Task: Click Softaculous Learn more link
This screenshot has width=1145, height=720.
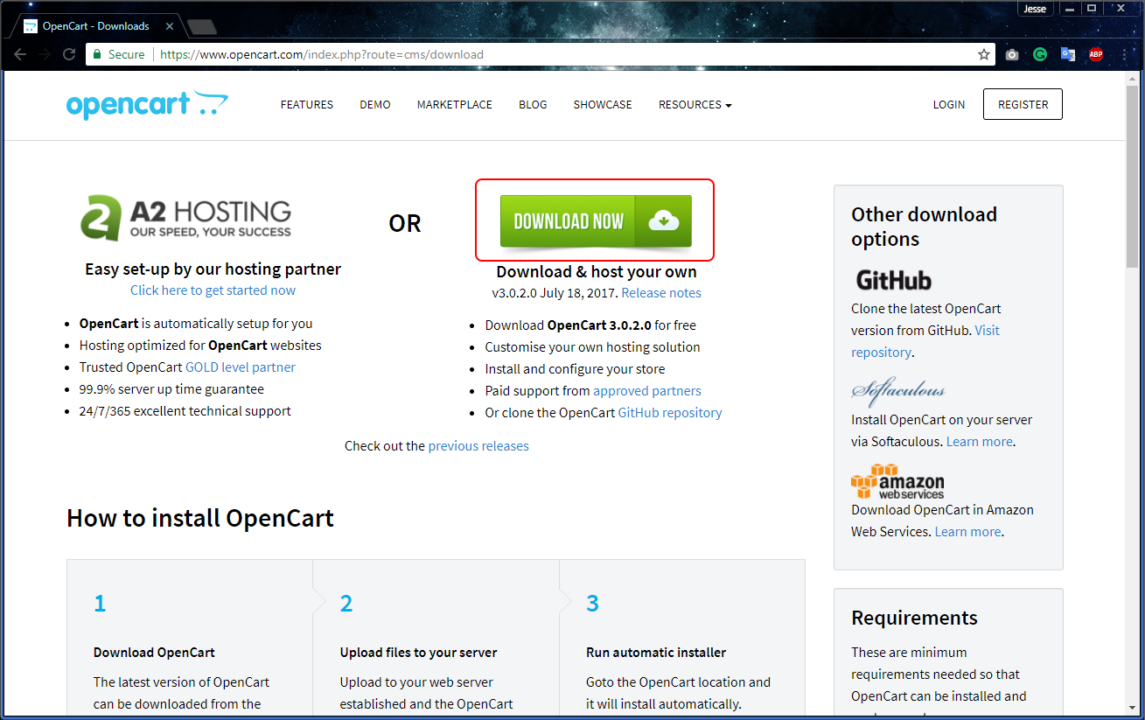Action: 979,442
